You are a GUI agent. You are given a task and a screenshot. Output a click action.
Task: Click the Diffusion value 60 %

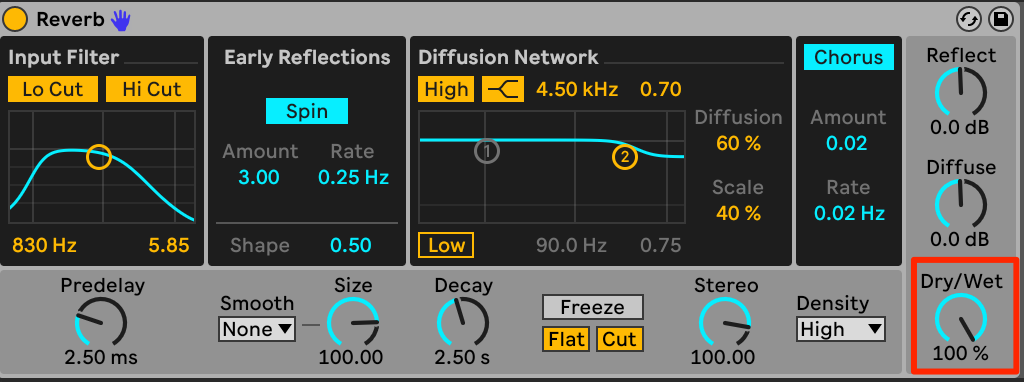tap(739, 143)
